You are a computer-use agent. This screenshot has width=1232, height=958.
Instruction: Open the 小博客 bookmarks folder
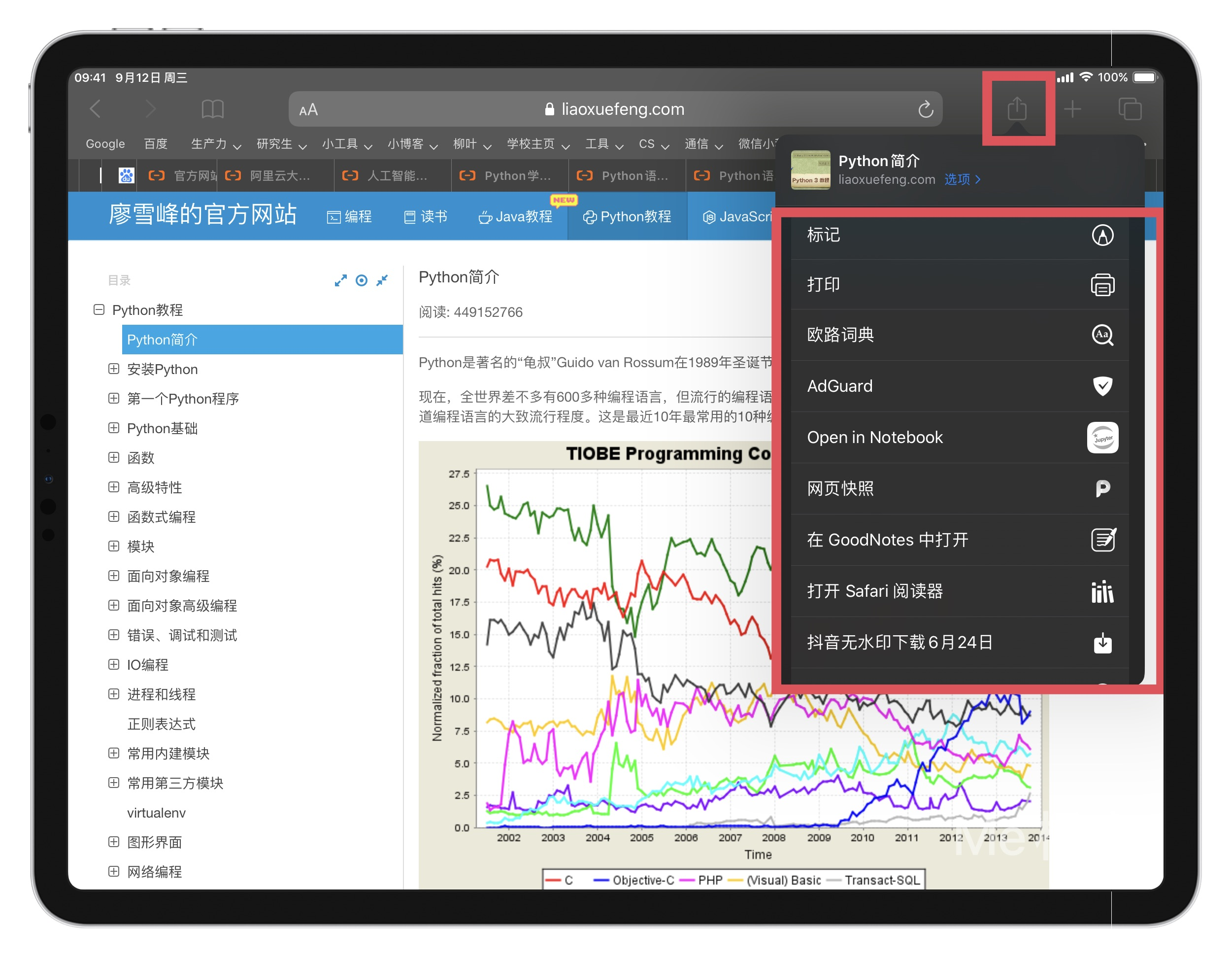(412, 144)
